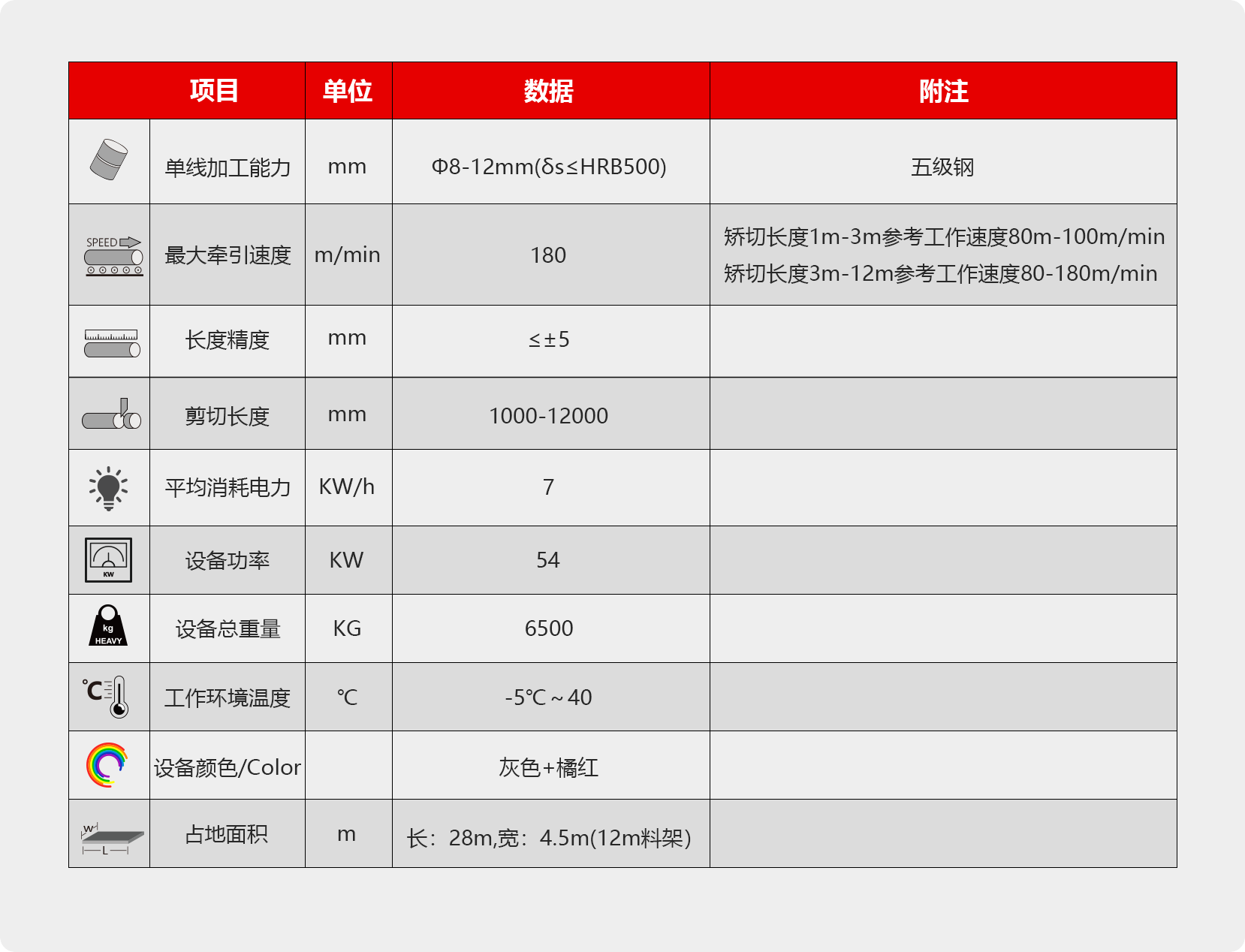This screenshot has width=1245, height=952.
Task: Click the Φ8-12mm data cell
Action: pyautogui.click(x=549, y=167)
